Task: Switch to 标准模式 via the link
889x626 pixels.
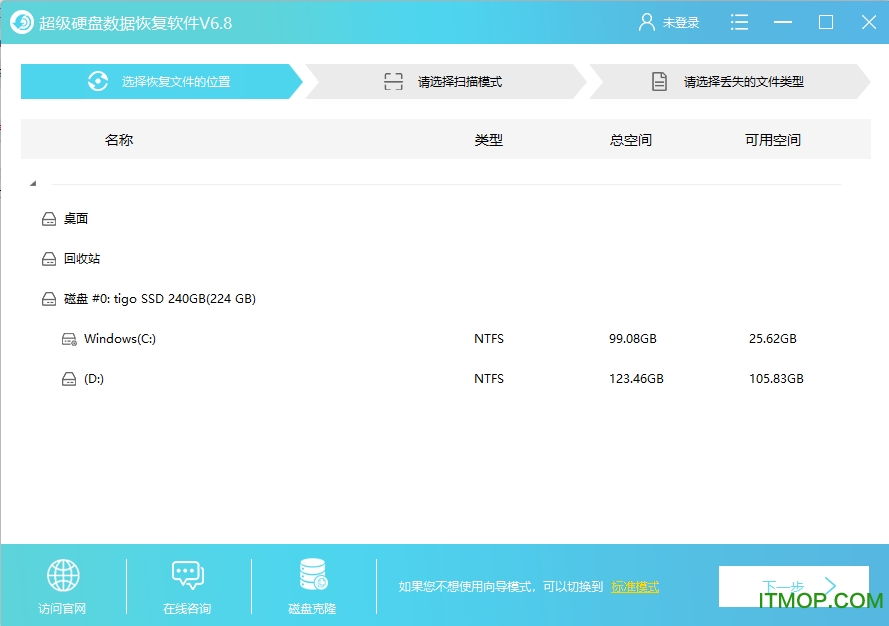Action: [x=634, y=587]
